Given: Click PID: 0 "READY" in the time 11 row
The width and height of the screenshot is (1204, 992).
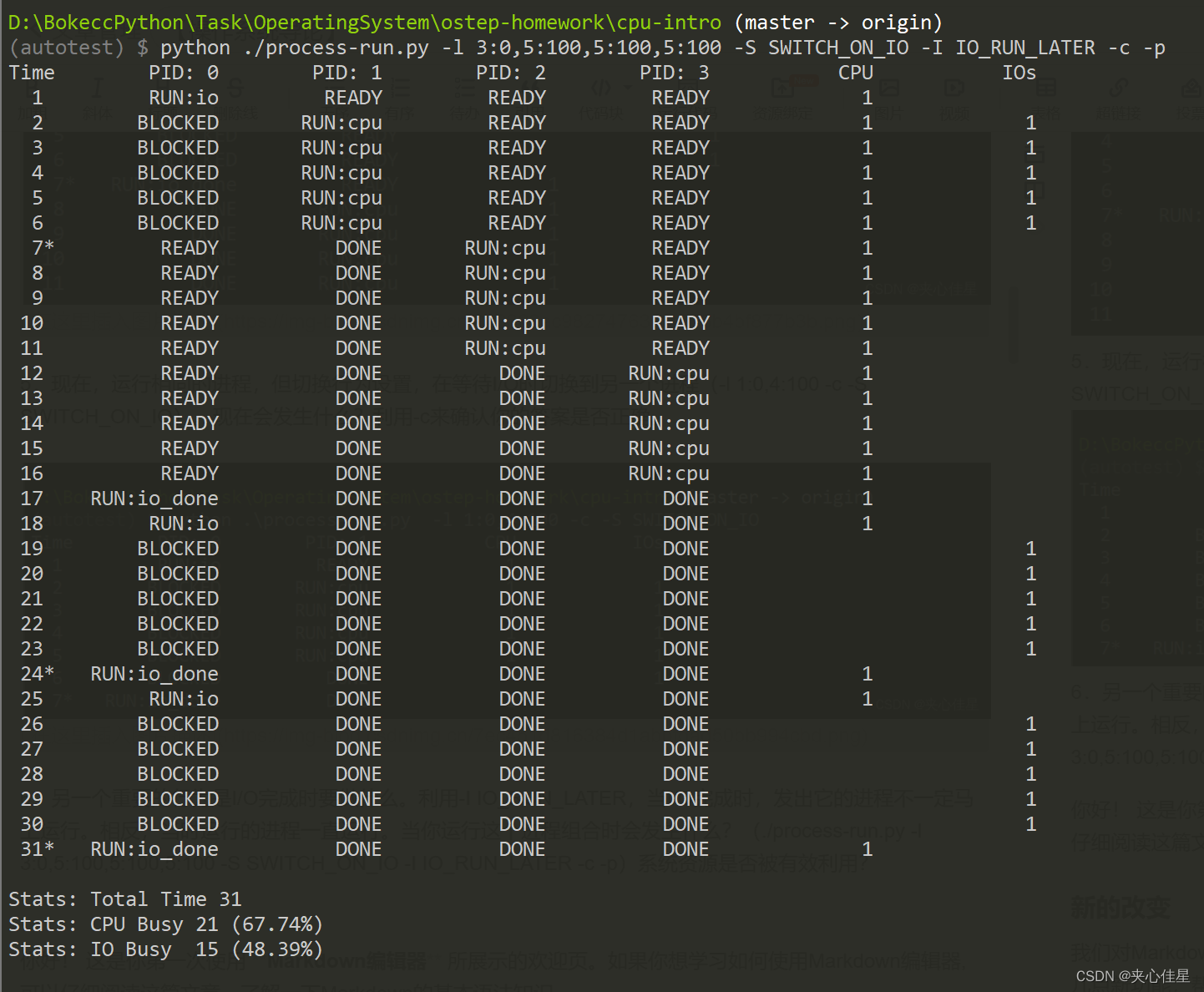Looking at the screenshot, I should pos(190,348).
